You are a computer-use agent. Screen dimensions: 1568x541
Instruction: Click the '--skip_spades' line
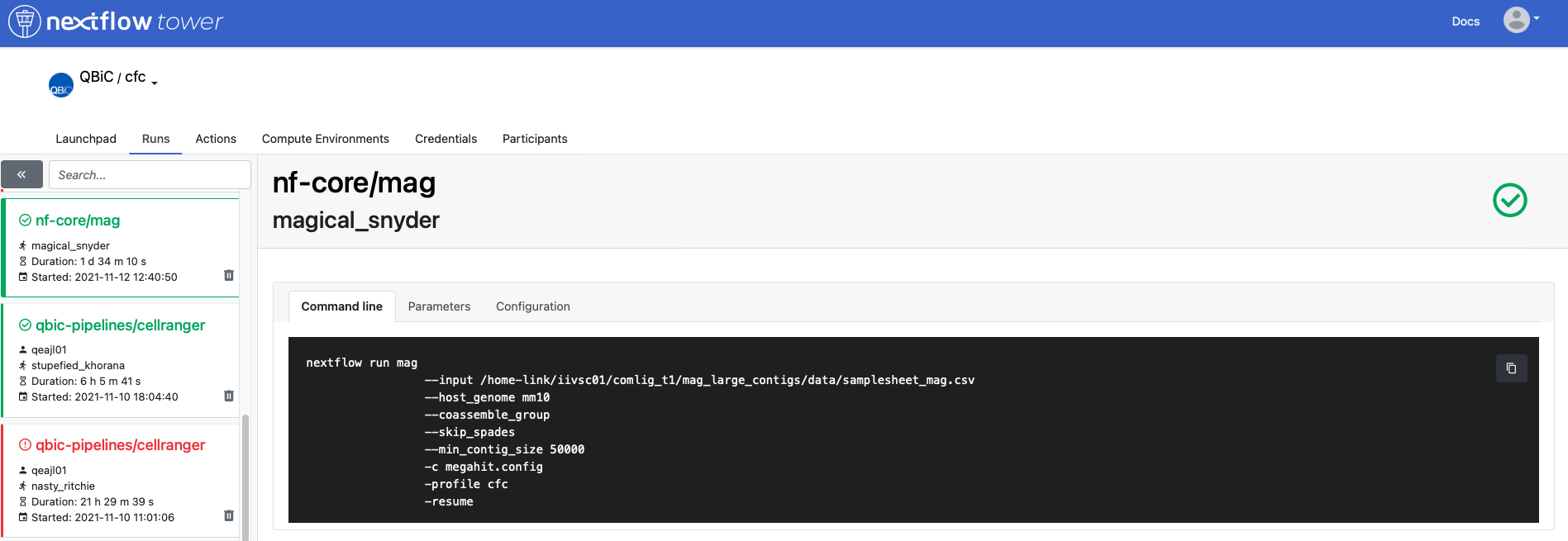(469, 432)
